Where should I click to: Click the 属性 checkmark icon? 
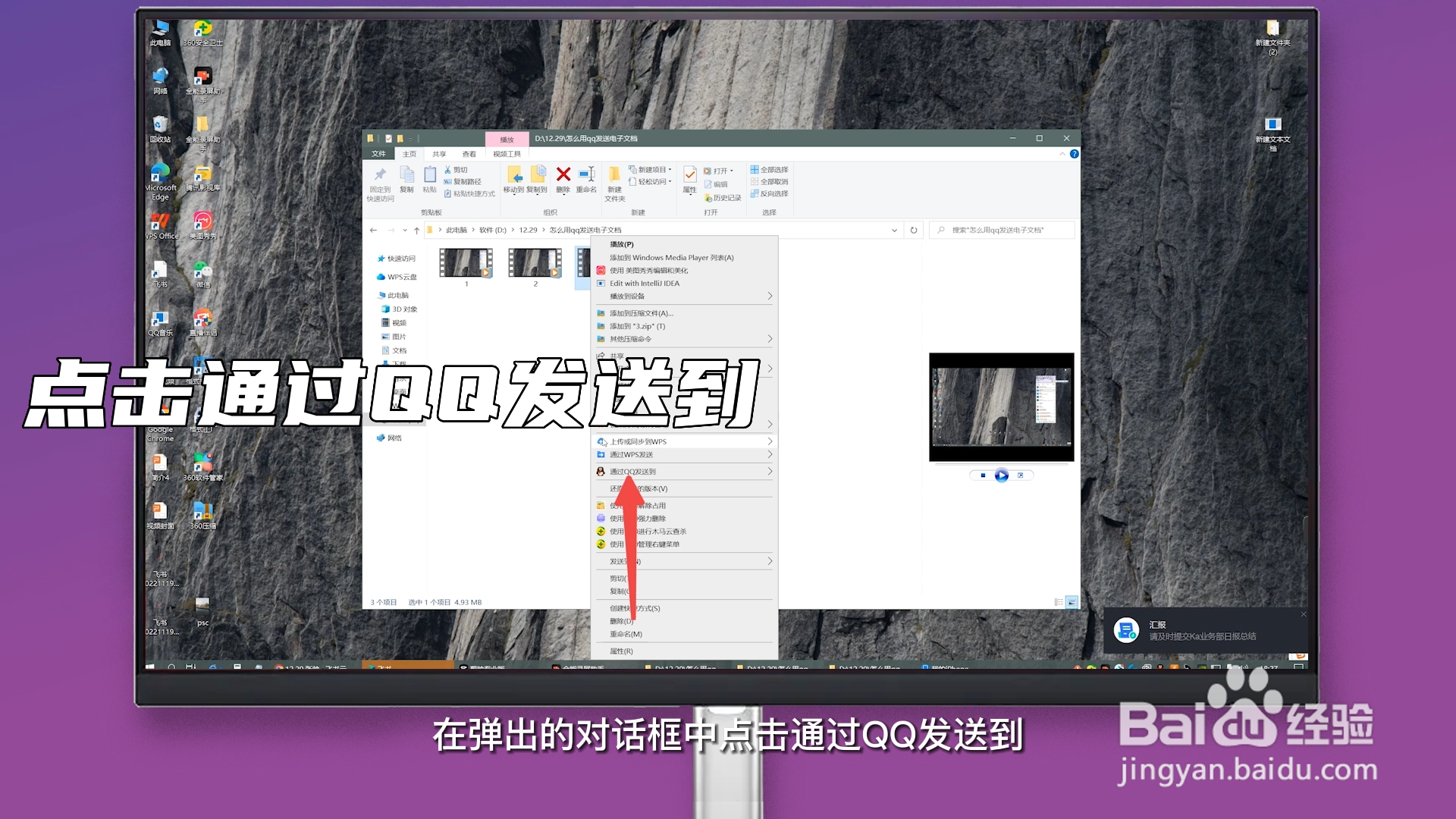click(x=690, y=175)
